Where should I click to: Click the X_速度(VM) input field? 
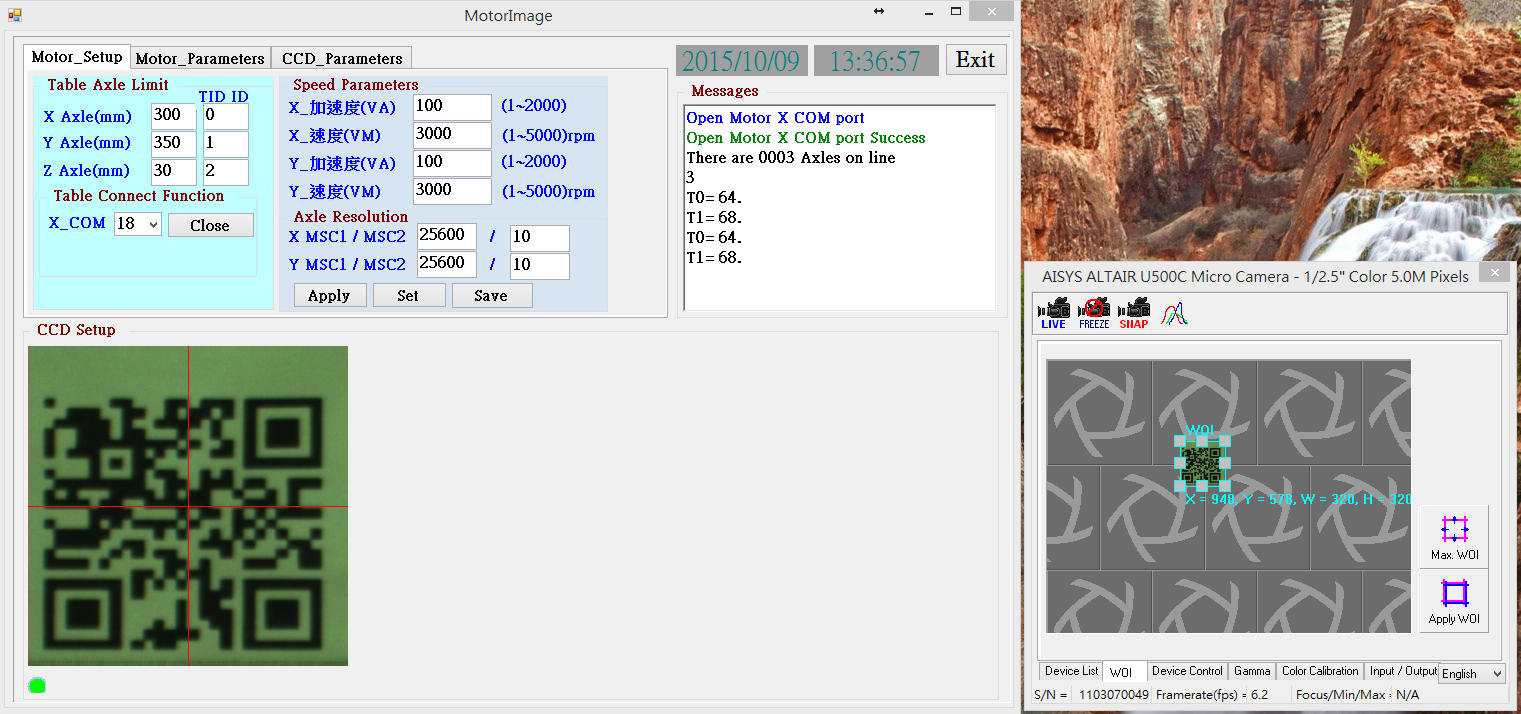point(452,135)
